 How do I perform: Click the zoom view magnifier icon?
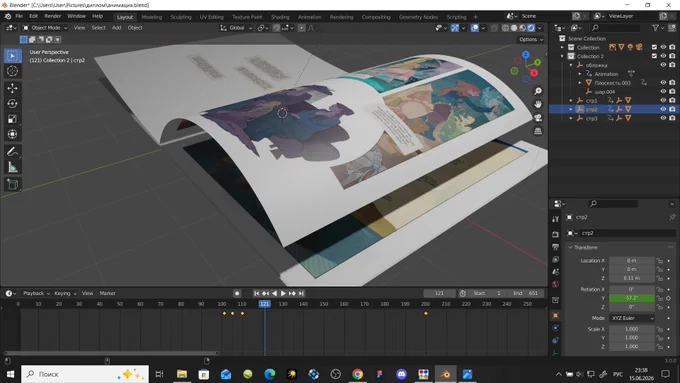pos(538,91)
